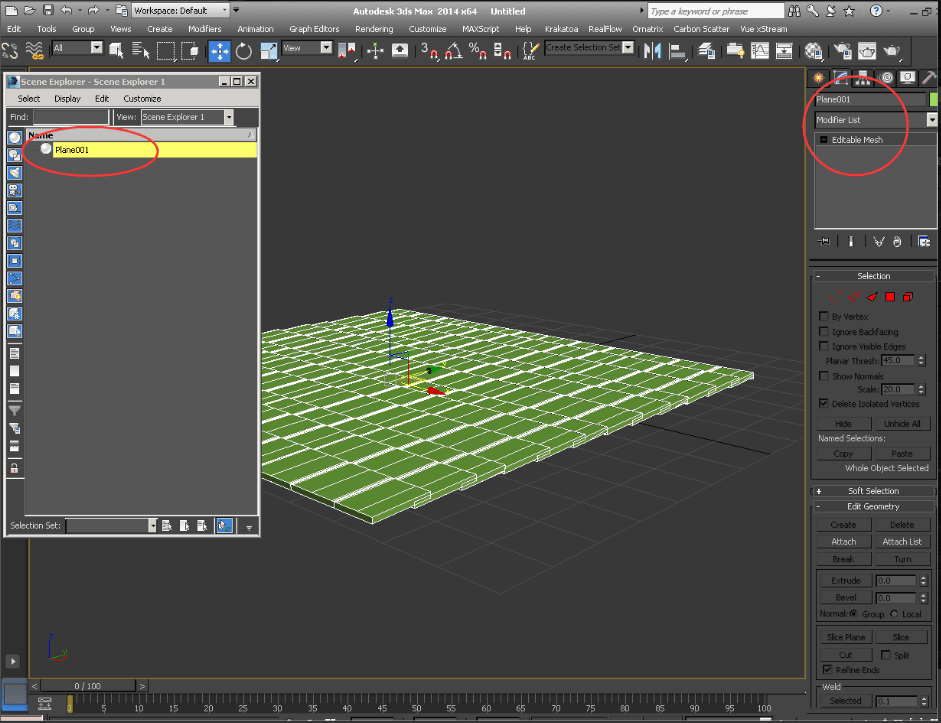Open the Curve Editor from the toolbar
The width and height of the screenshot is (941, 723).
tap(760, 52)
